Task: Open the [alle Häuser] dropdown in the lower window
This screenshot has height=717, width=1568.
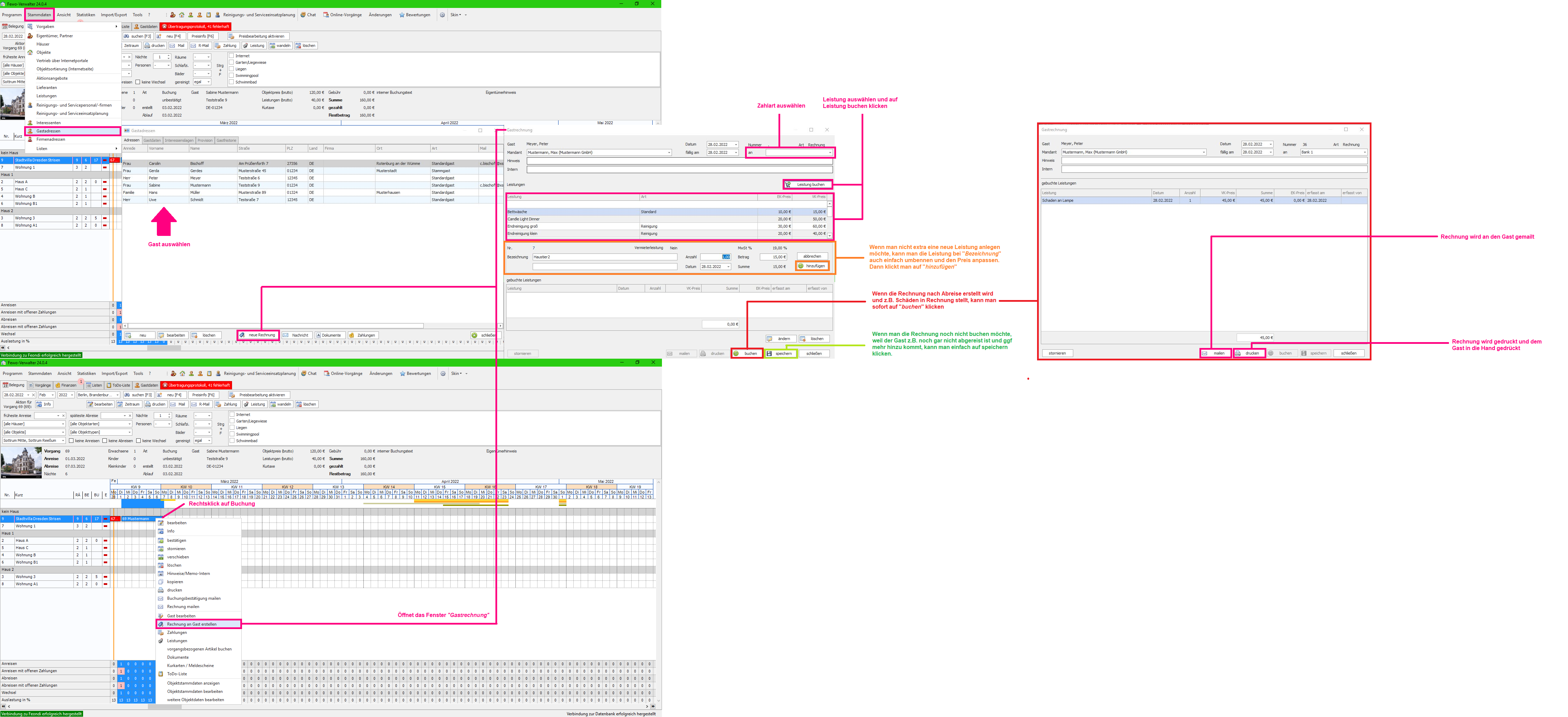Action: pos(33,424)
